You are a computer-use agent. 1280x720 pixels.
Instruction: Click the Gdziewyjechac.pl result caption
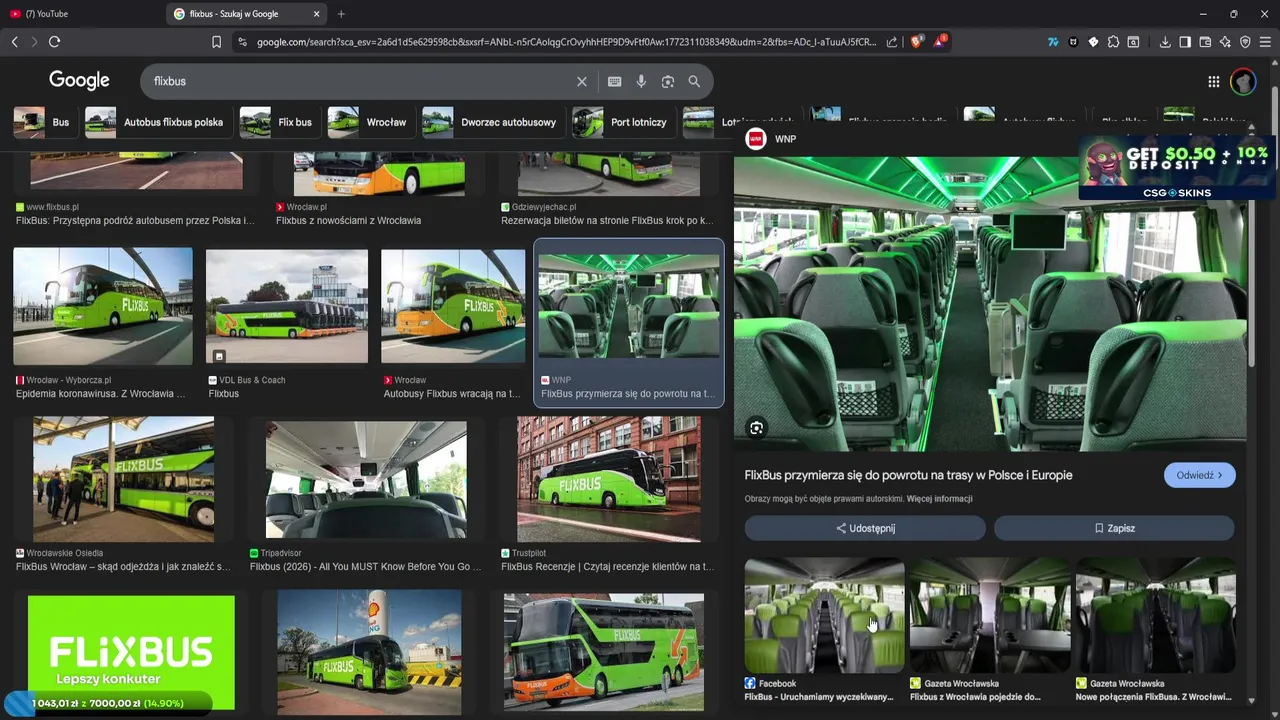[607, 214]
